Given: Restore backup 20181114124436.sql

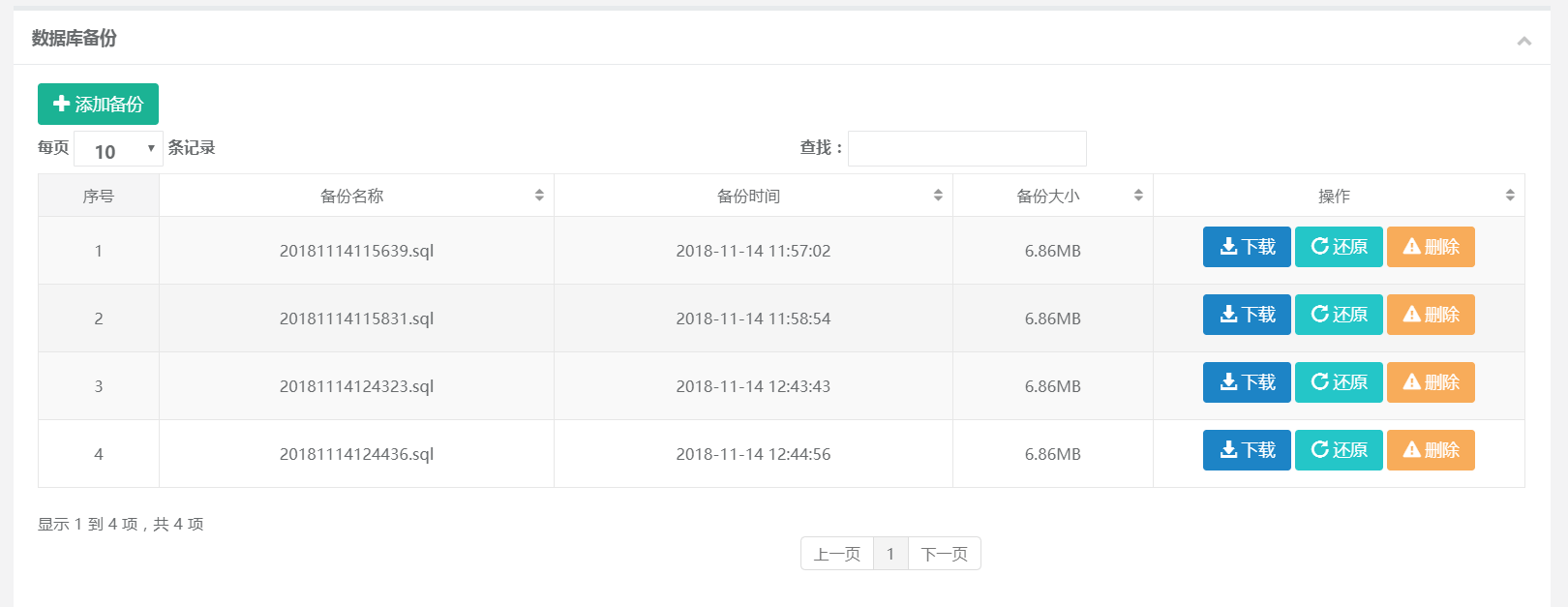Looking at the screenshot, I should [x=1339, y=450].
